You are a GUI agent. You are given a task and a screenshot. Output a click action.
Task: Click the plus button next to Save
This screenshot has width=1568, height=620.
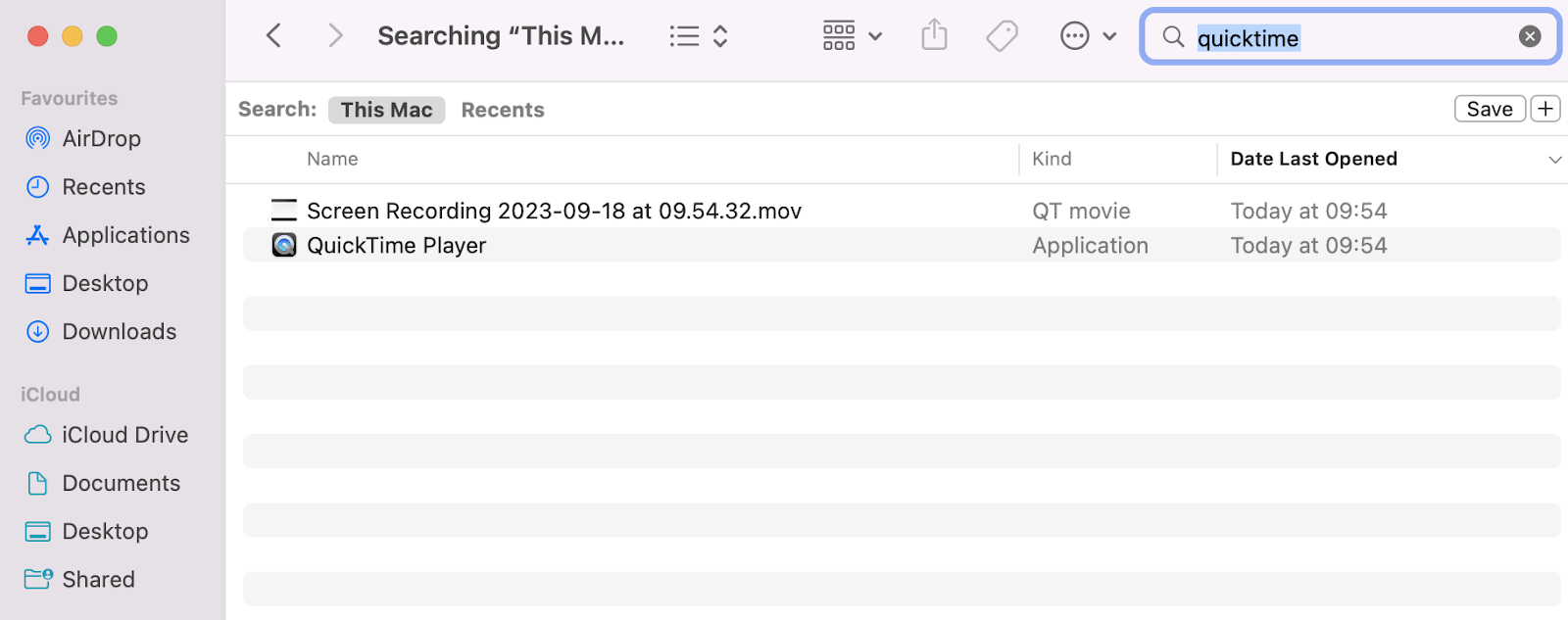point(1545,109)
